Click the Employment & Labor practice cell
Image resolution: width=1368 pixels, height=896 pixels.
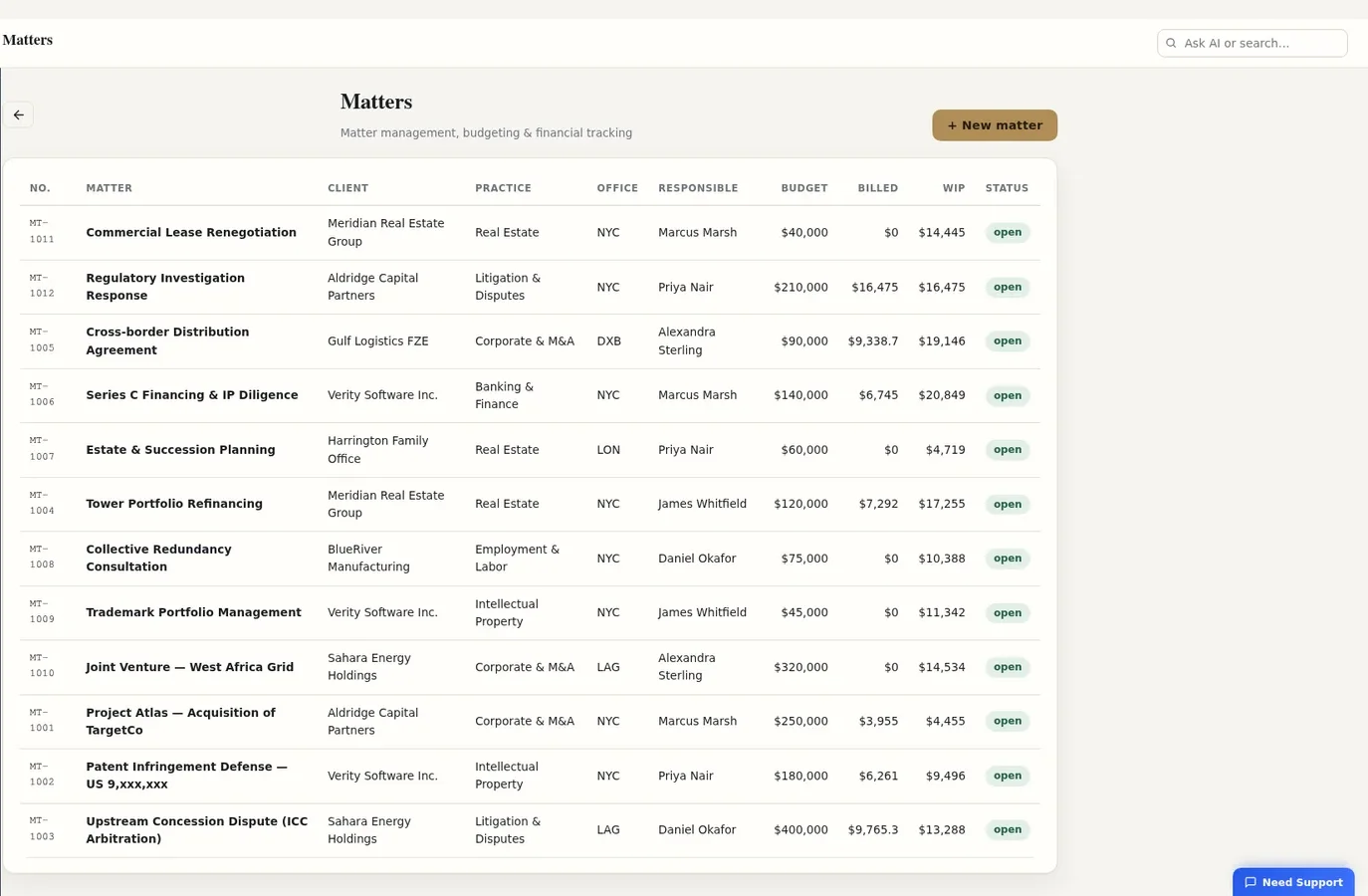(x=517, y=559)
